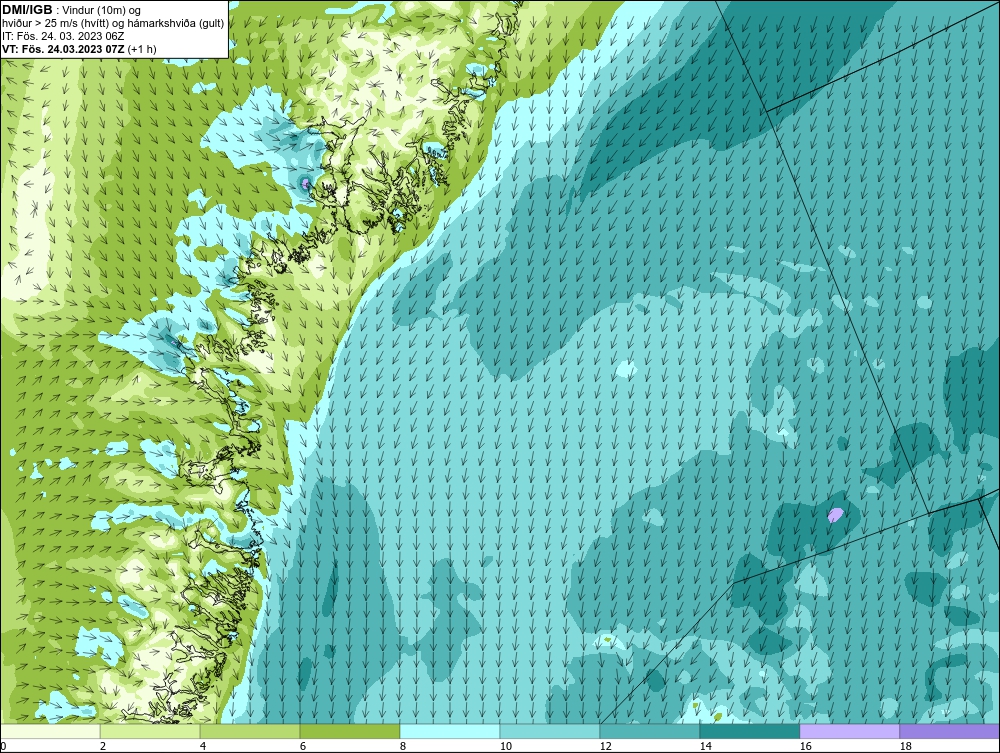This screenshot has width=1000, height=753.
Task: Click the legend tick label "12"
Action: pyautogui.click(x=605, y=746)
